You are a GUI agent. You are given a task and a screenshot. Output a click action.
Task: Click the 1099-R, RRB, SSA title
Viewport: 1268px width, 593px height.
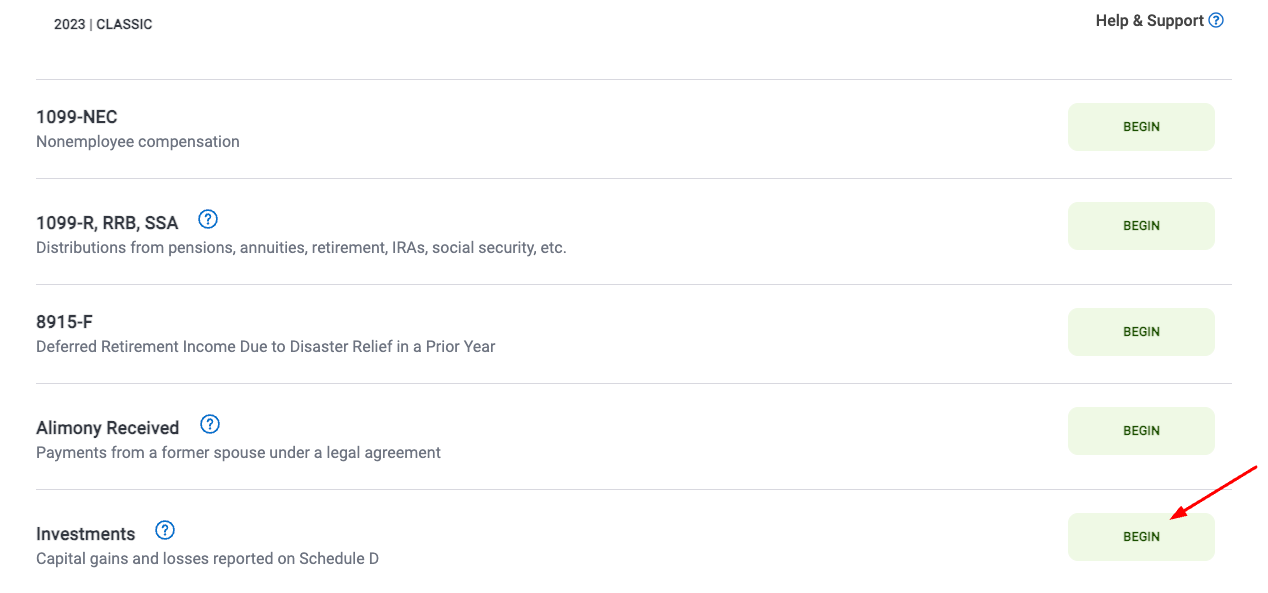(107, 223)
